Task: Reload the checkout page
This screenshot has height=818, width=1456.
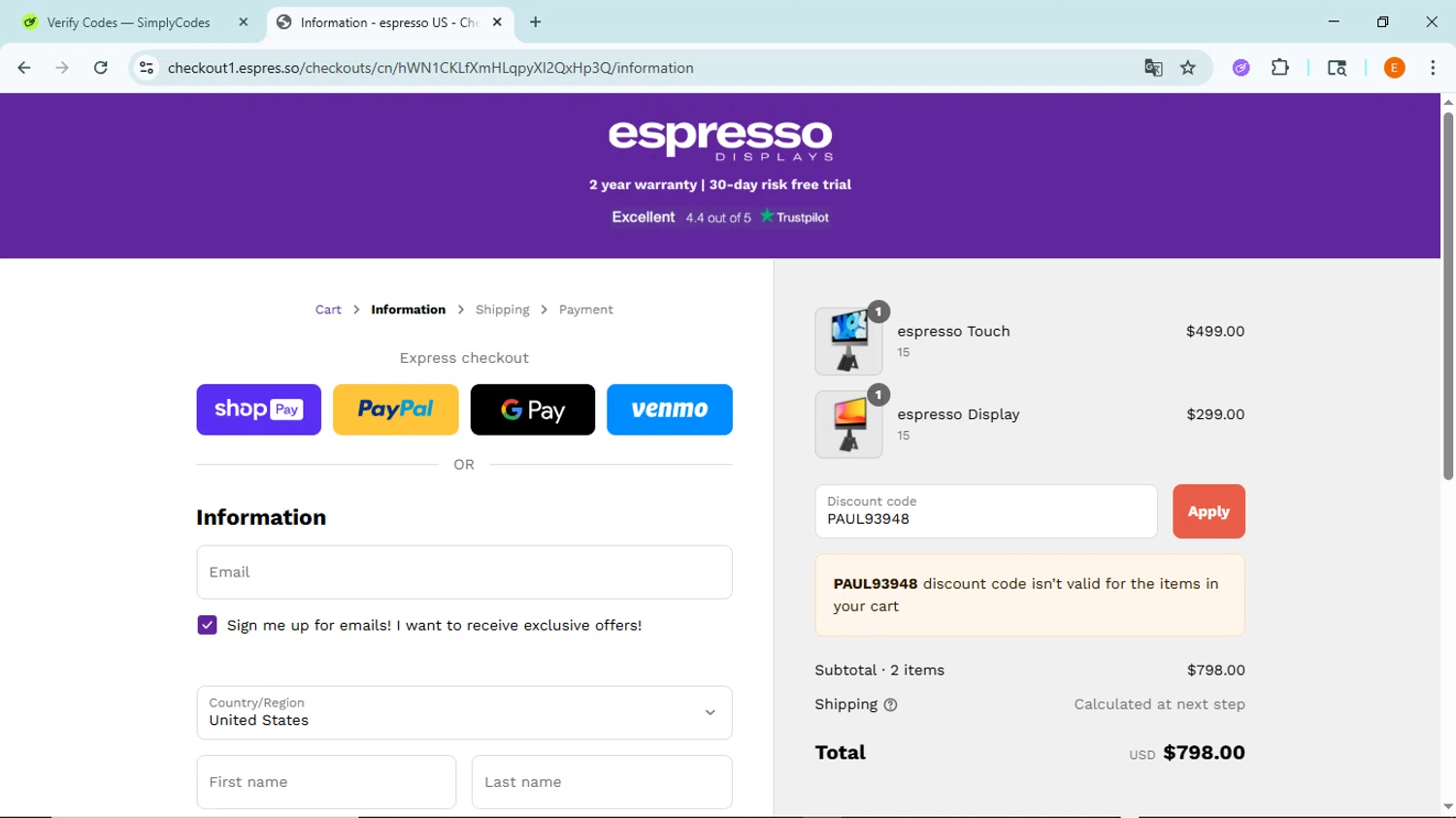Action: click(101, 68)
